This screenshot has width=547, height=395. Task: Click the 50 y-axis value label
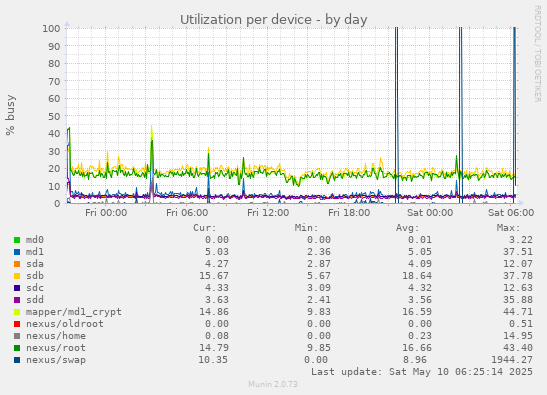pyautogui.click(x=54, y=116)
